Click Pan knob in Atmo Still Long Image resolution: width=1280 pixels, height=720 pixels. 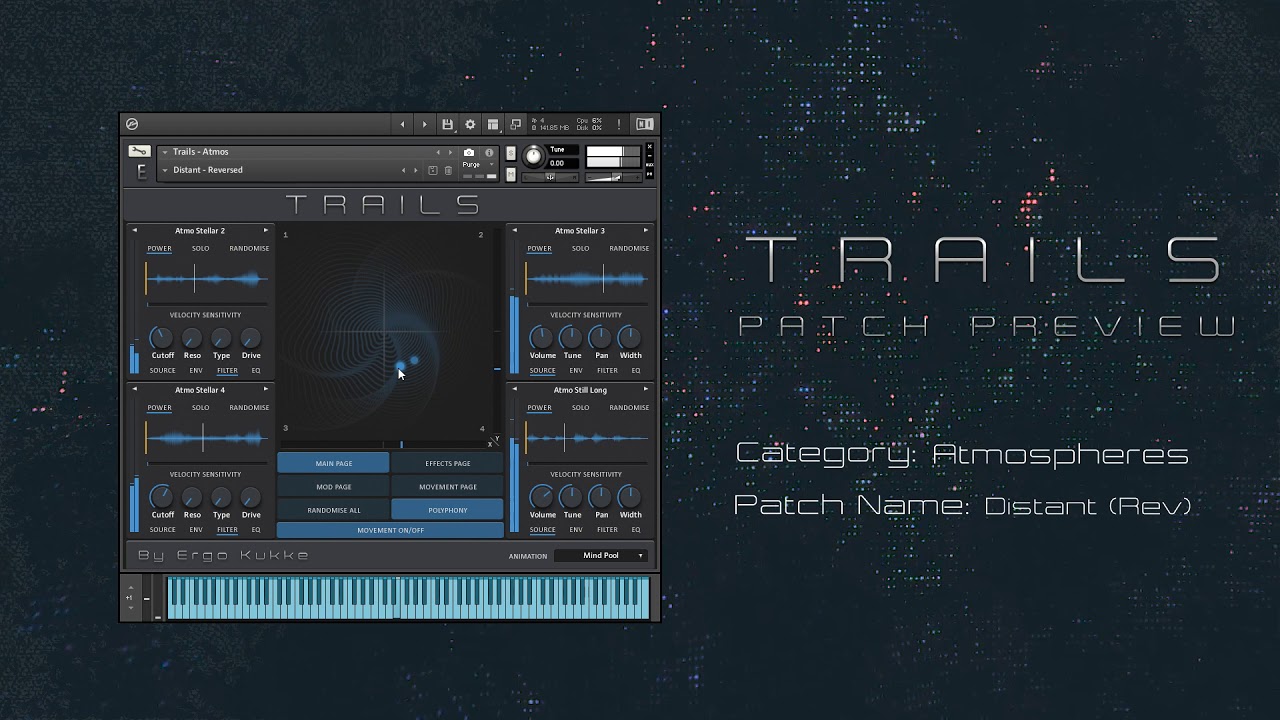(x=600, y=497)
